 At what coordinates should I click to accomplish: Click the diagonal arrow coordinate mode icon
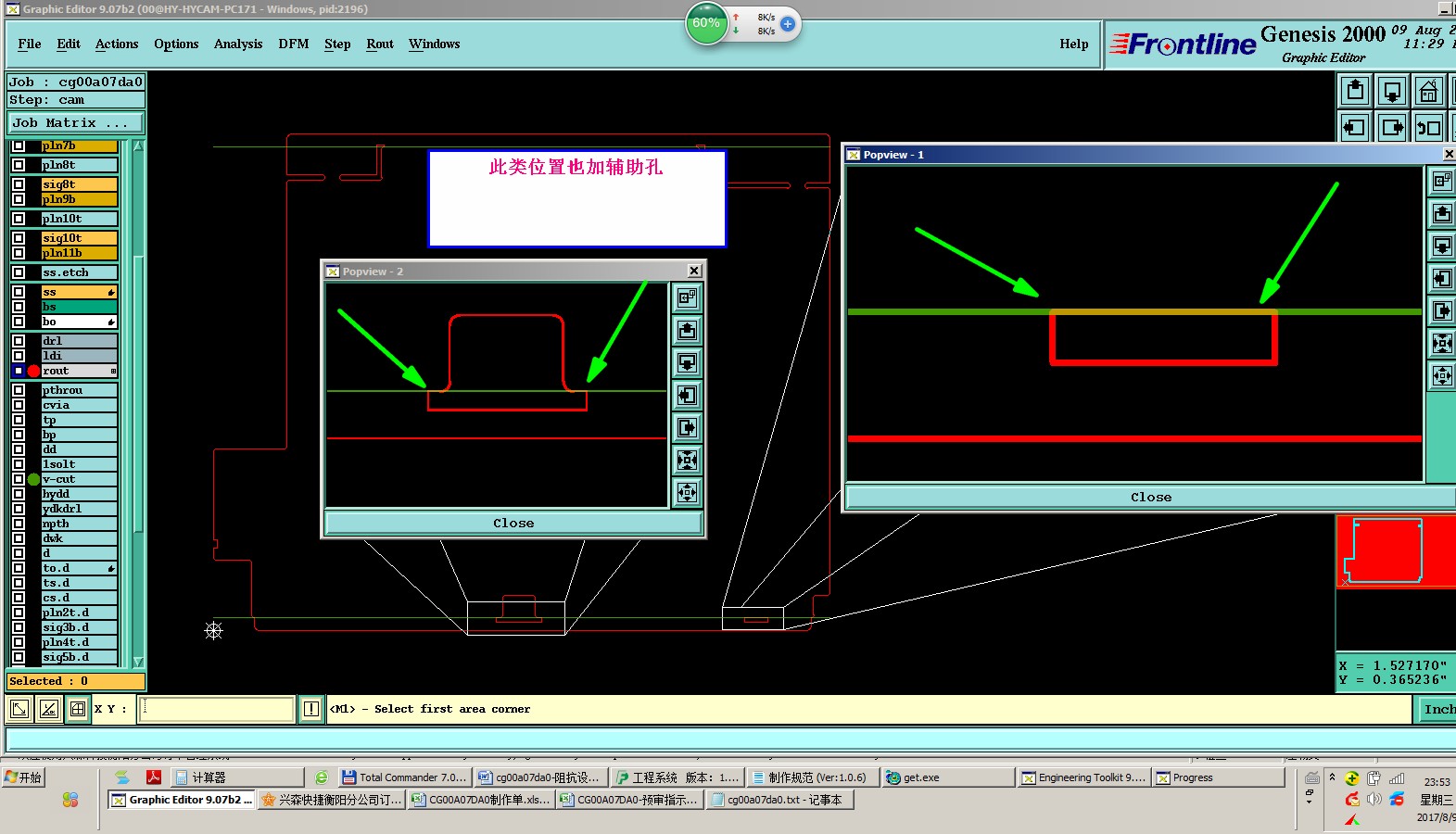point(19,710)
